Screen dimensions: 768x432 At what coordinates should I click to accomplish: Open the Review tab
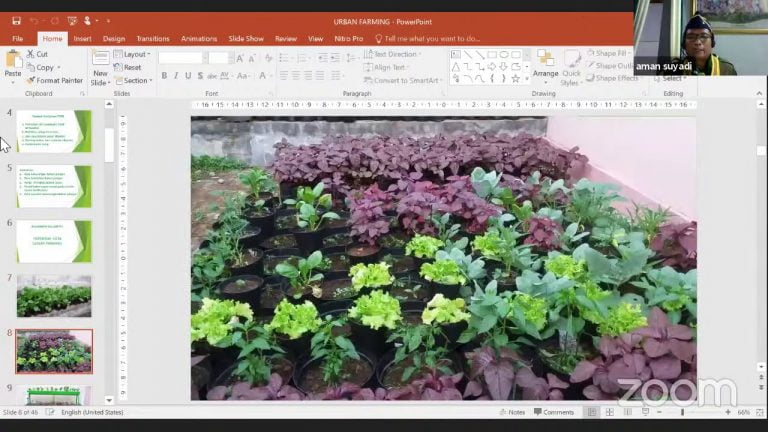click(286, 39)
